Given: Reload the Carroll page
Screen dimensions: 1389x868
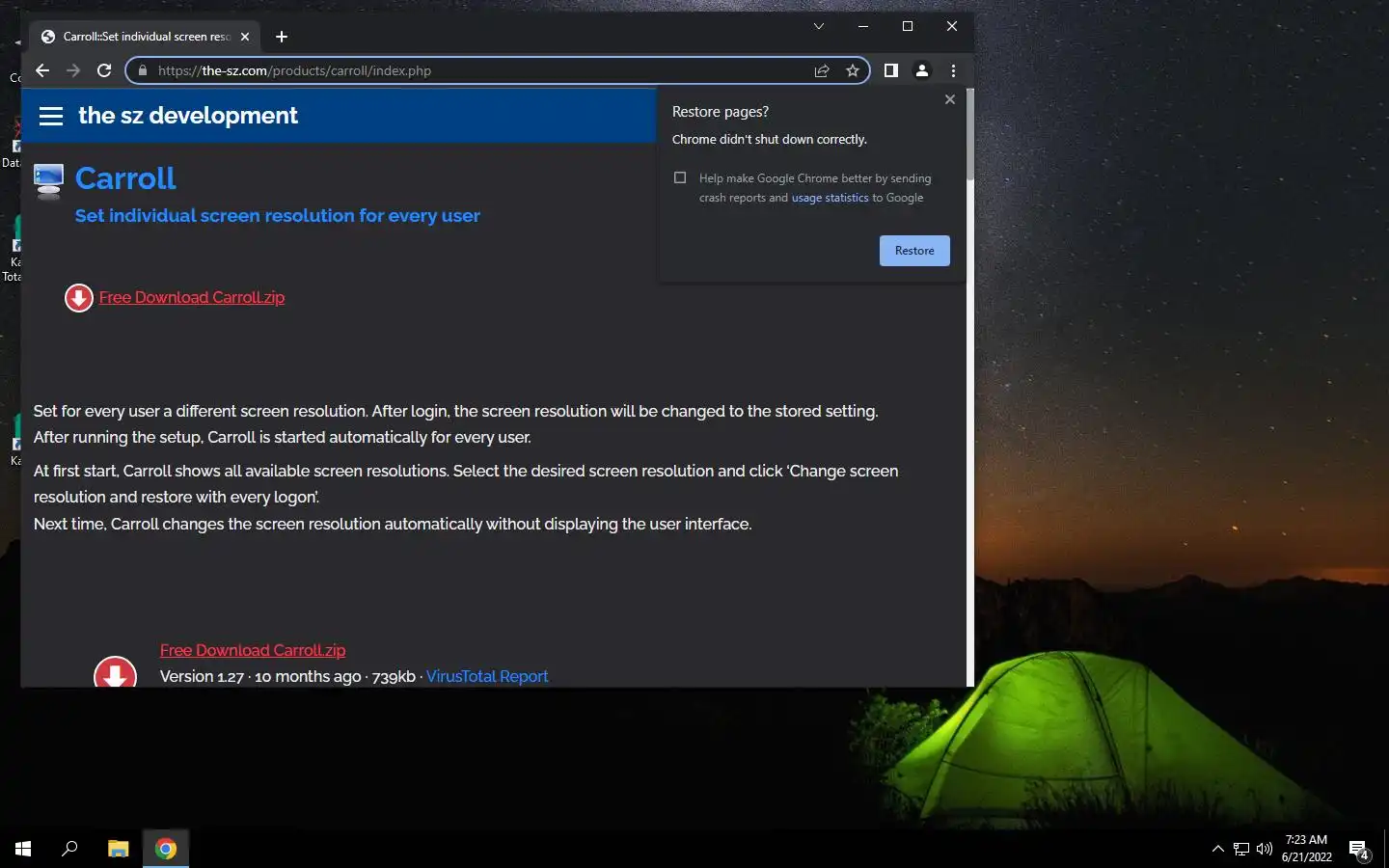Looking at the screenshot, I should coord(104,70).
